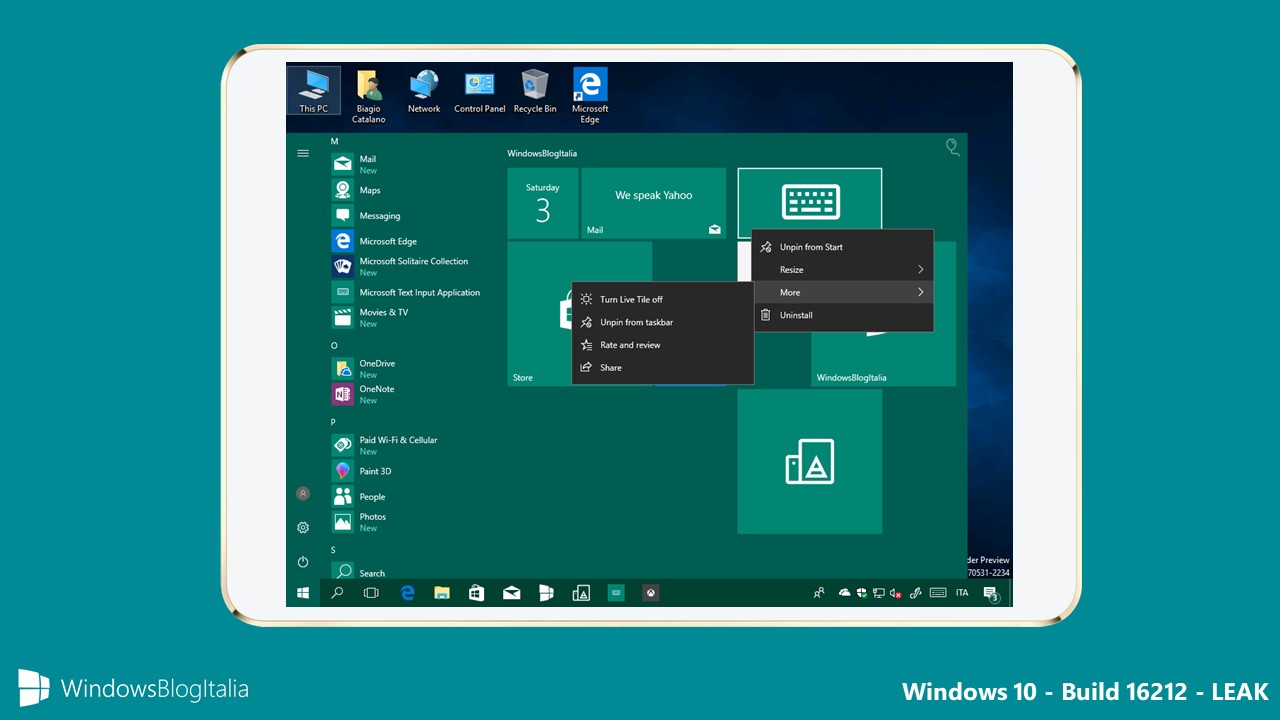Image resolution: width=1280 pixels, height=720 pixels.
Task: Select Rate and review
Action: click(663, 345)
